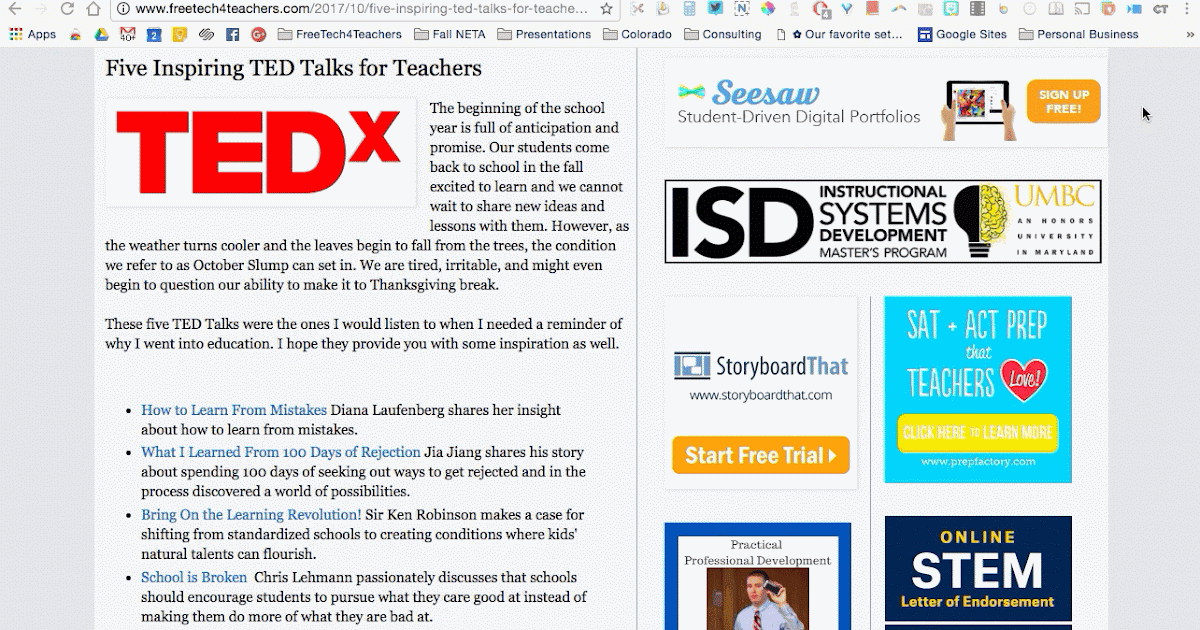This screenshot has height=630, width=1200.
Task: Open the Practical Professional Development ad
Action: pos(758,576)
